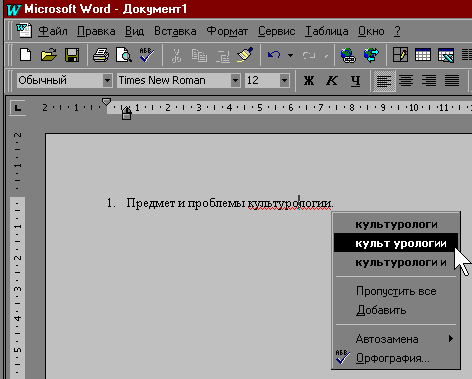Cut selection with scissors icon
This screenshot has height=379, width=472.
pyautogui.click(x=176, y=55)
